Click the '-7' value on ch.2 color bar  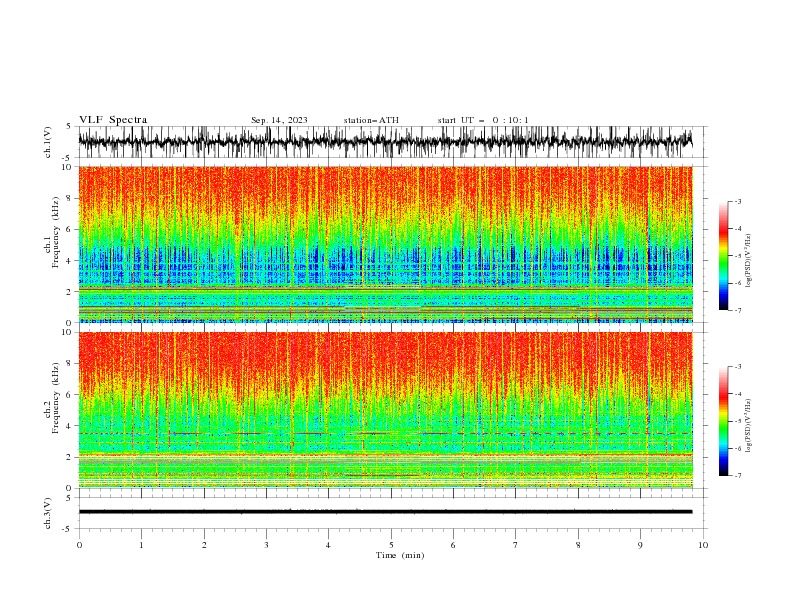pos(738,476)
